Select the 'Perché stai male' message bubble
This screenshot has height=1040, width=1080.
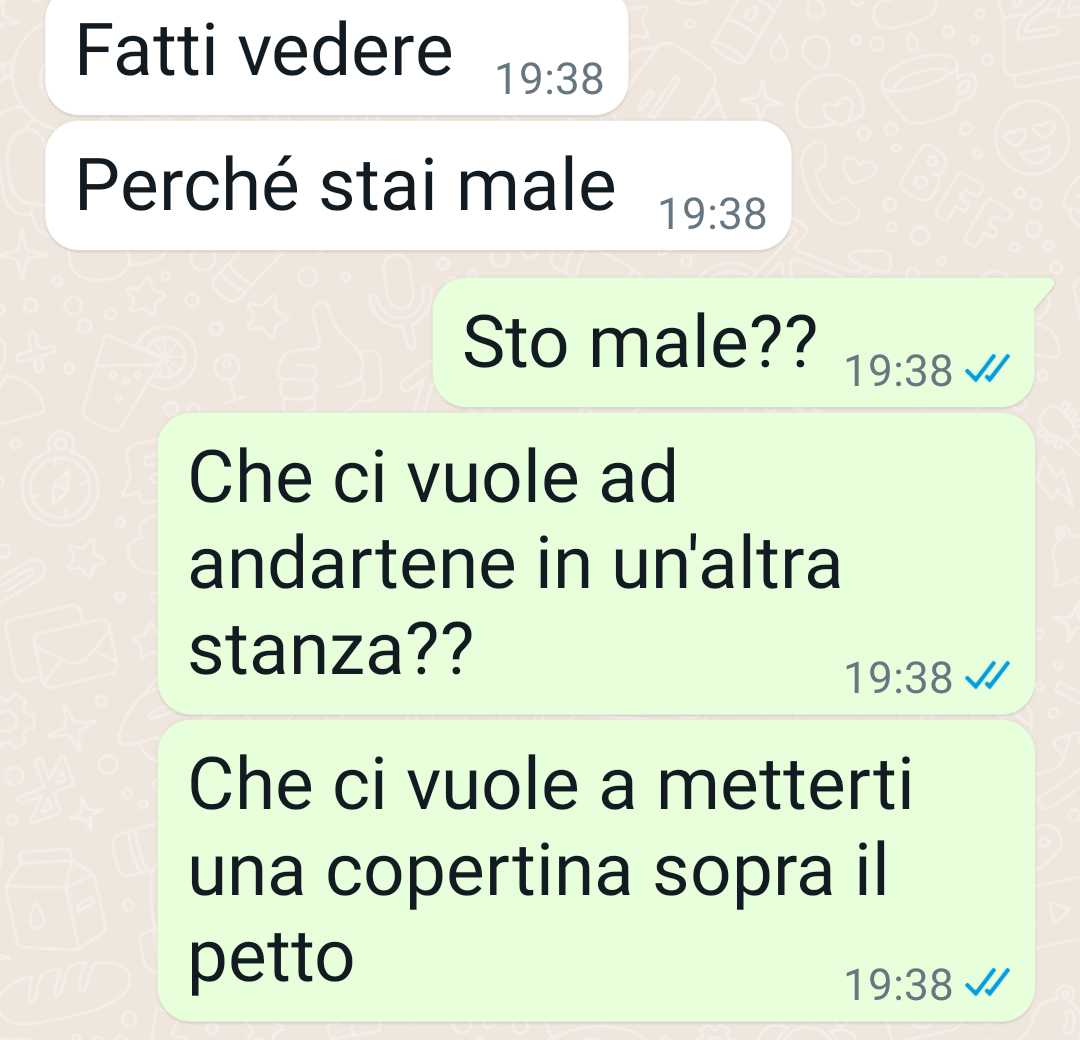(418, 186)
